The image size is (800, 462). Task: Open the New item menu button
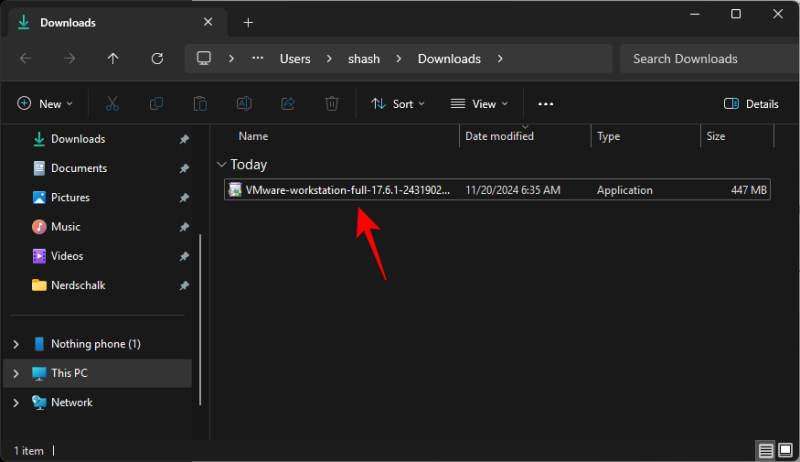point(44,104)
